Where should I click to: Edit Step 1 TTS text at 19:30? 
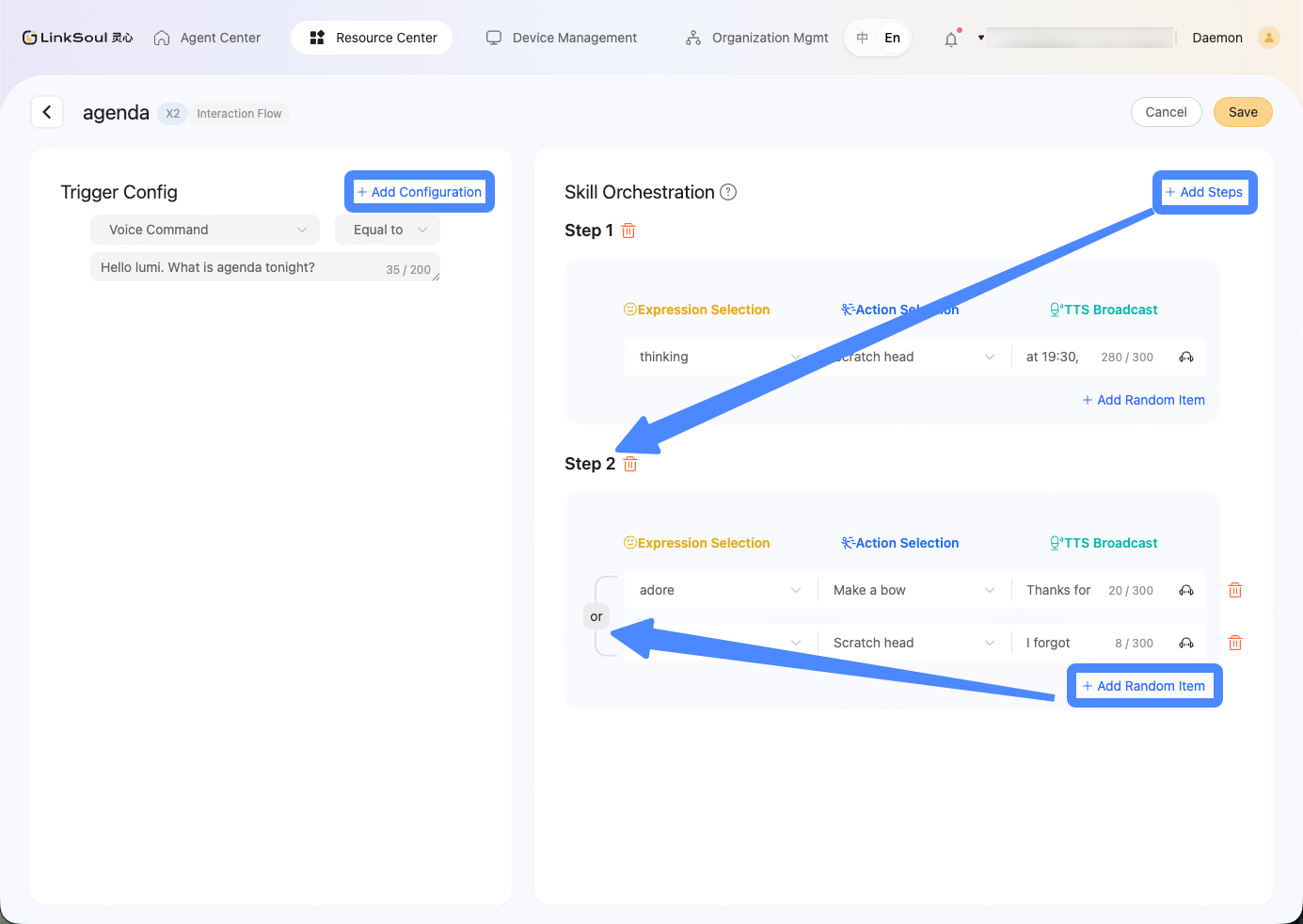click(x=1053, y=357)
